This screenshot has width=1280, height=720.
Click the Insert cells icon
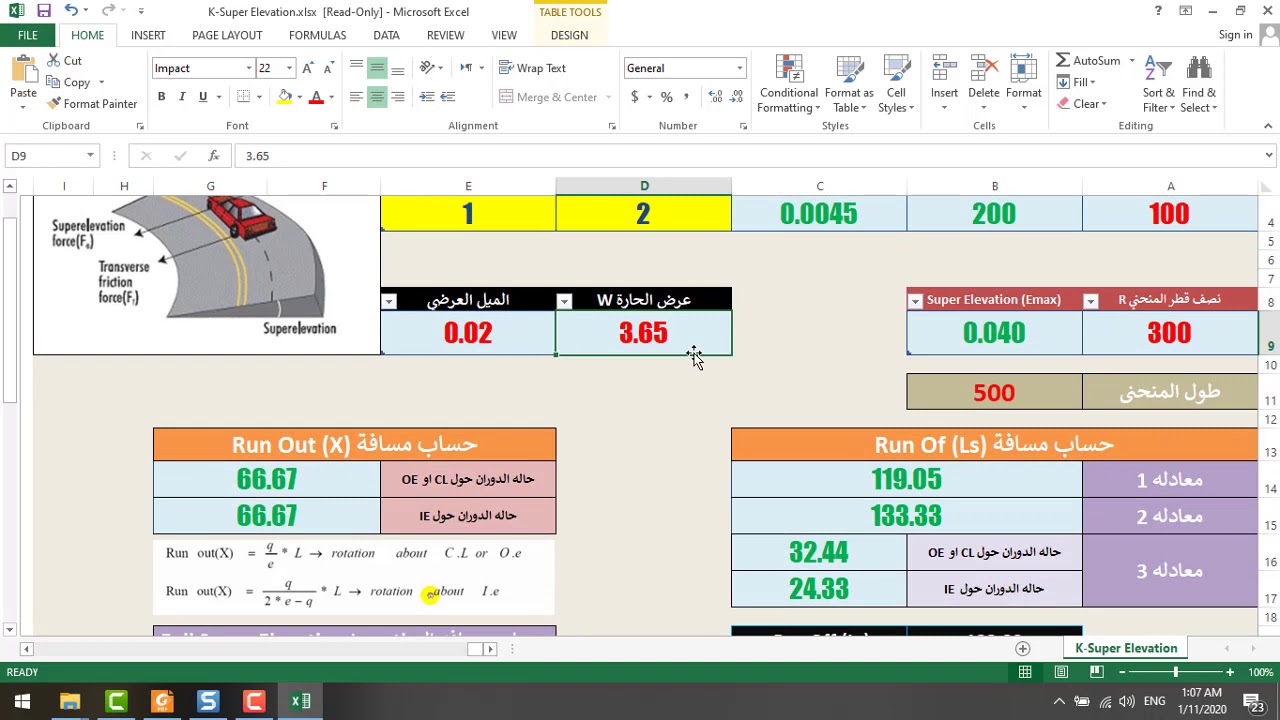[x=944, y=85]
